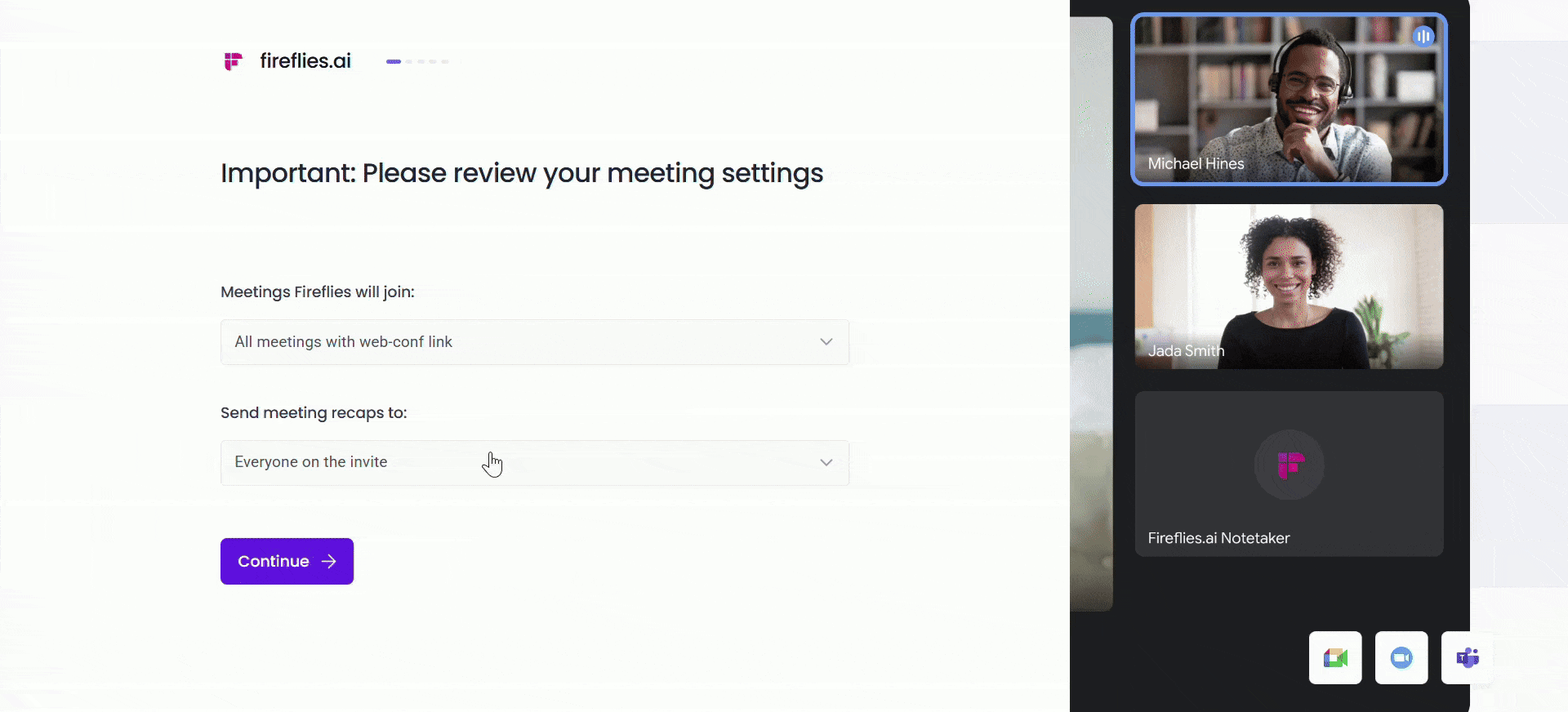Expand chevron of send meeting recaps selector
This screenshot has height=712, width=1568.
(x=826, y=463)
